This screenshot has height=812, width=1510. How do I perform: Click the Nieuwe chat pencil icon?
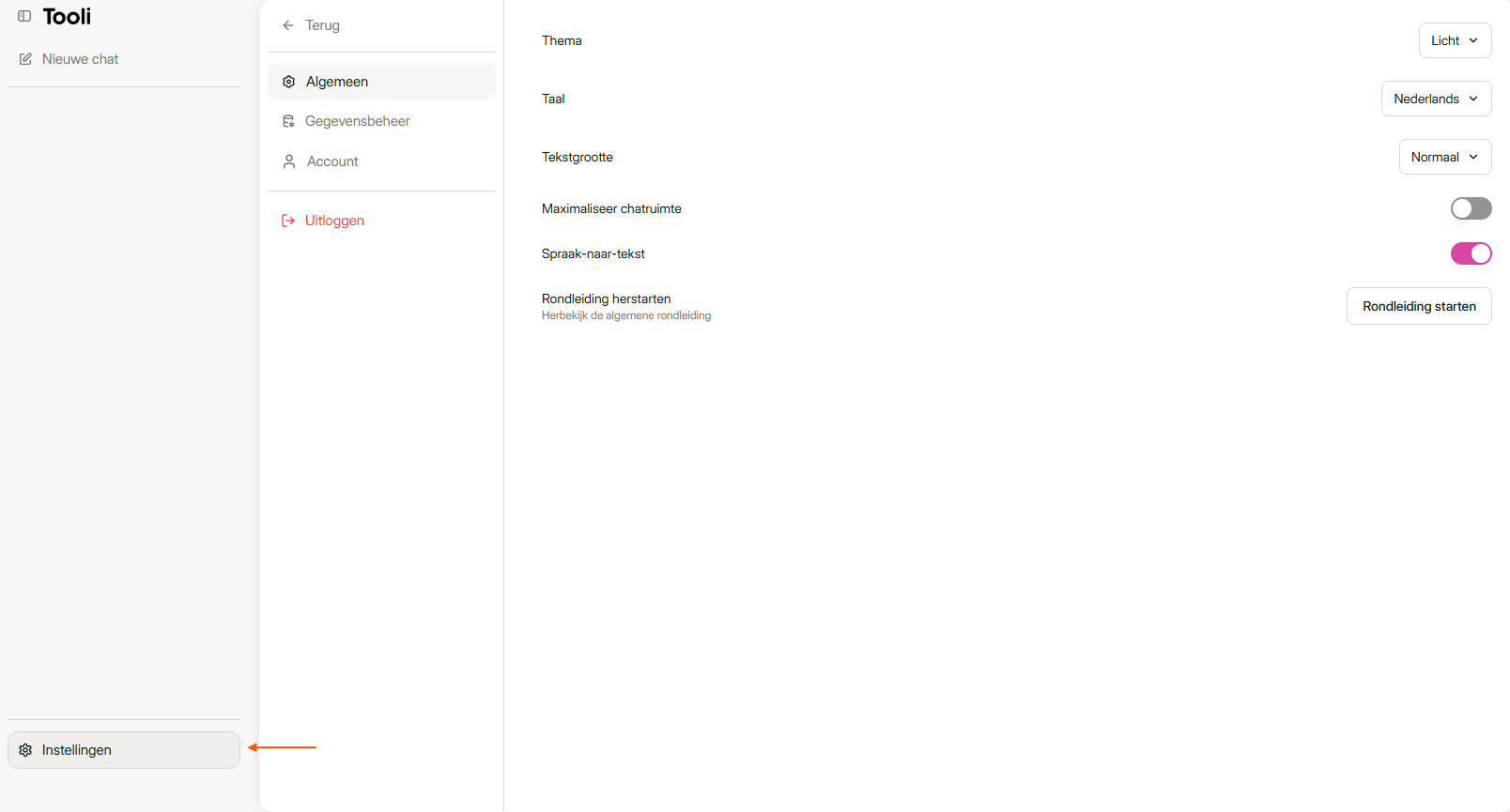(25, 59)
